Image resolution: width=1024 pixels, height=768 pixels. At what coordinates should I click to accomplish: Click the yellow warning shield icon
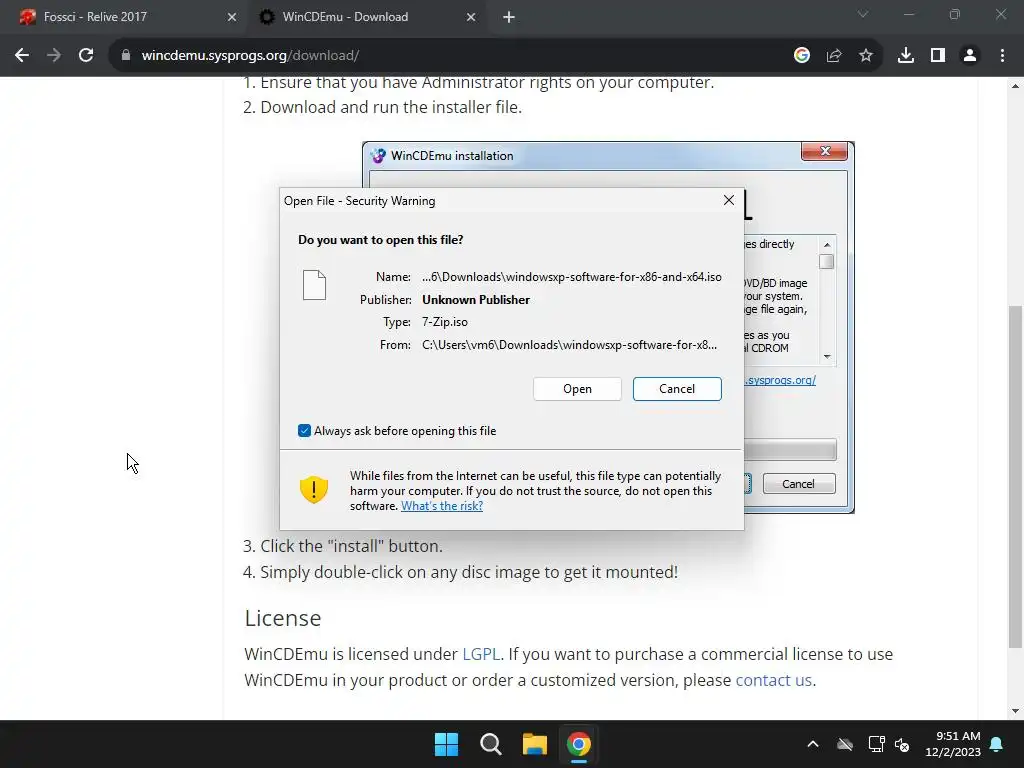pyautogui.click(x=313, y=490)
